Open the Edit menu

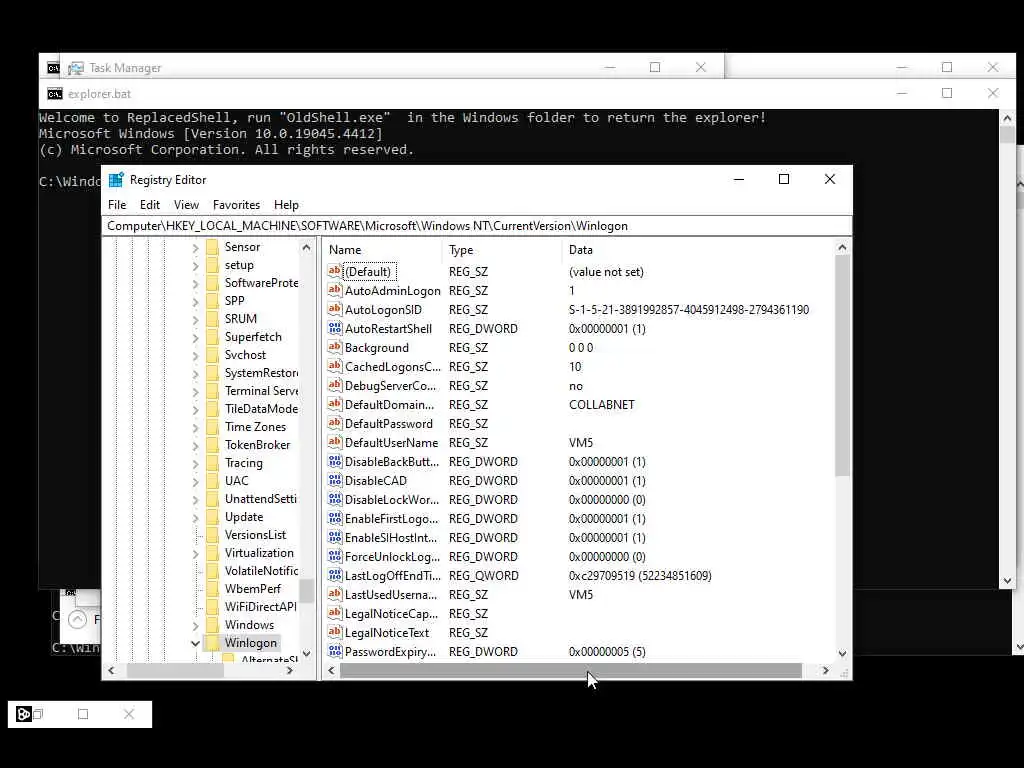150,204
